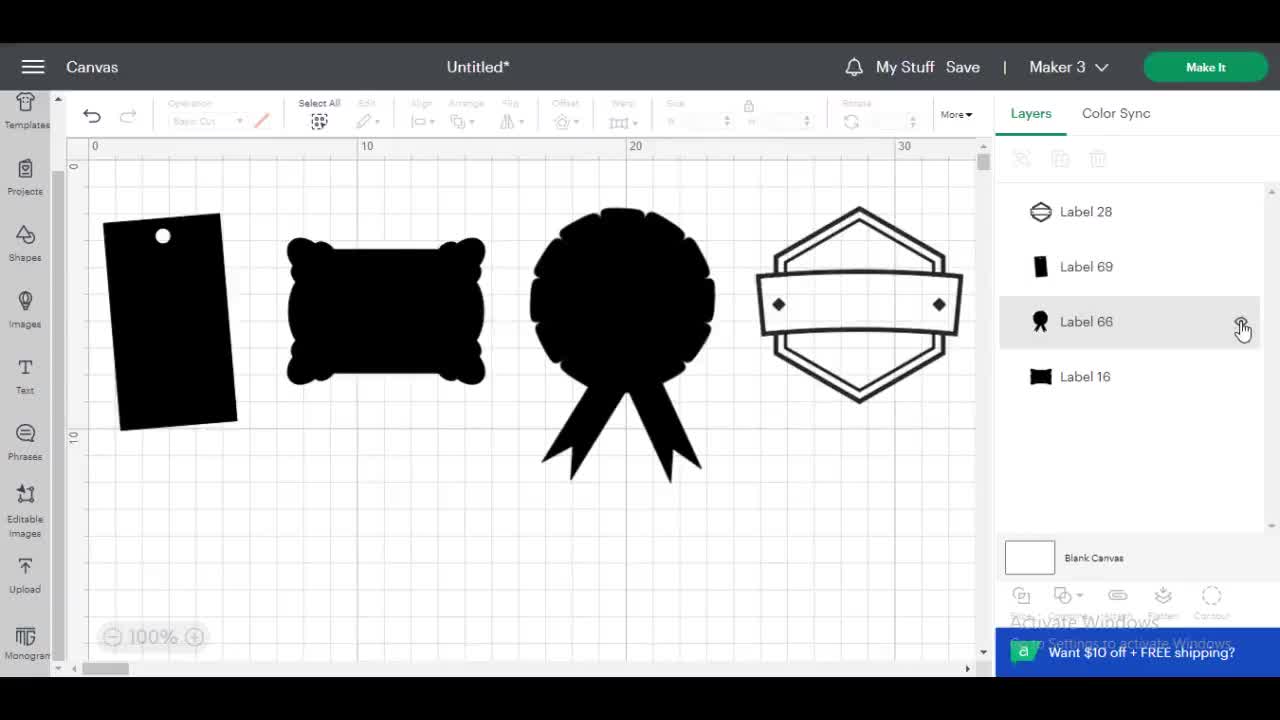Screen dimensions: 1280x720
Task: Open the Upload tool
Action: pos(26,576)
